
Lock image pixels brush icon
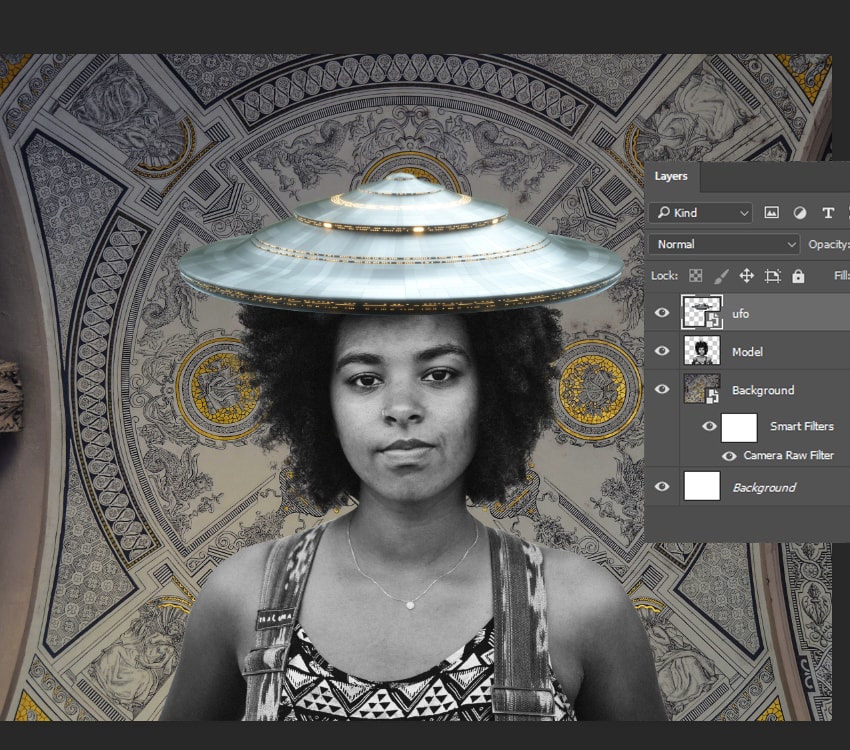(721, 276)
